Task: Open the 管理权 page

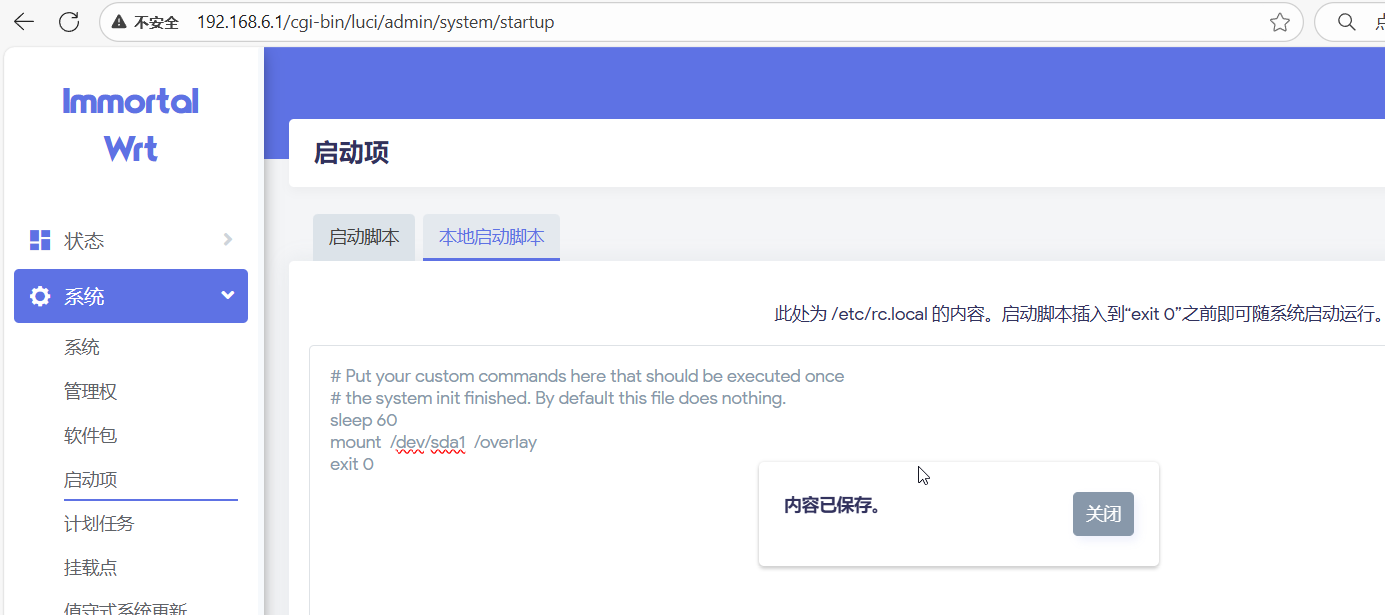Action: pyautogui.click(x=91, y=392)
